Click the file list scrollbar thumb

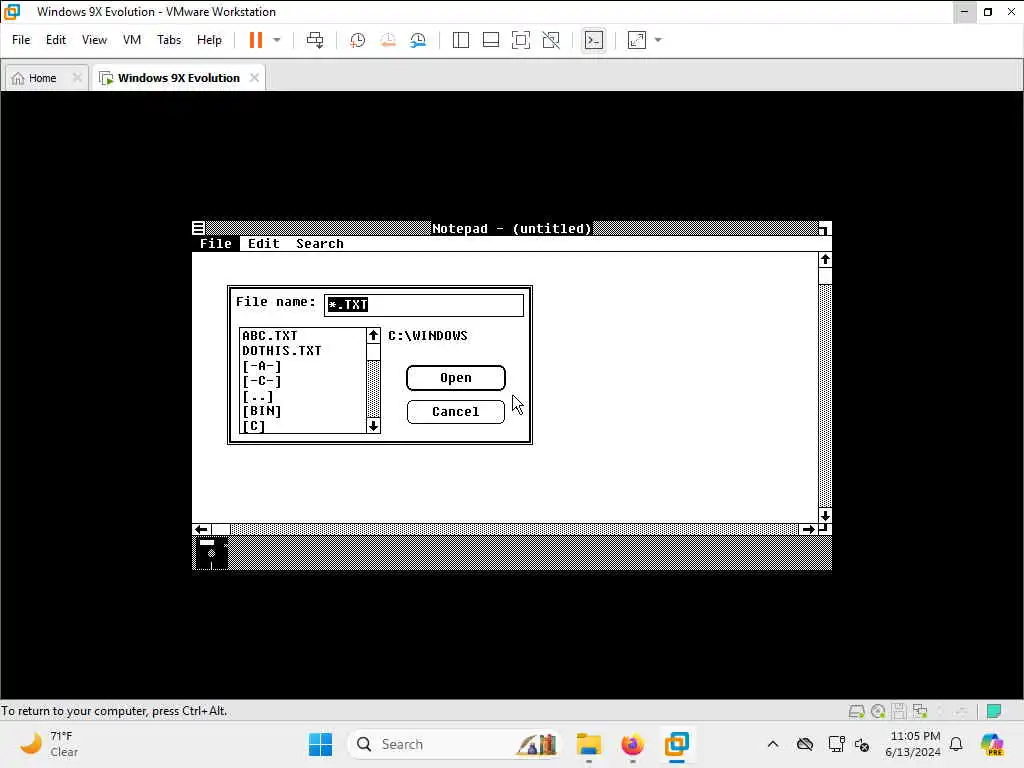pyautogui.click(x=373, y=352)
